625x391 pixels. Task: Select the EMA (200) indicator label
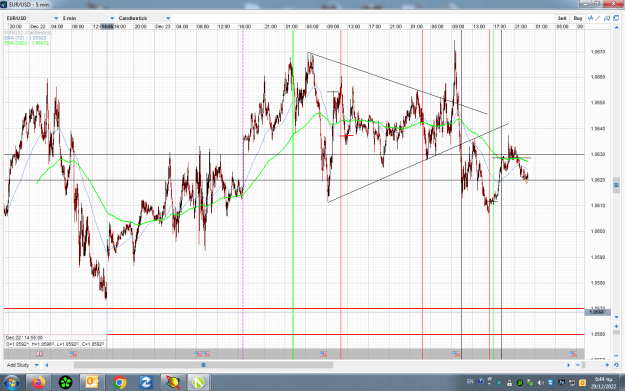[x=26, y=43]
